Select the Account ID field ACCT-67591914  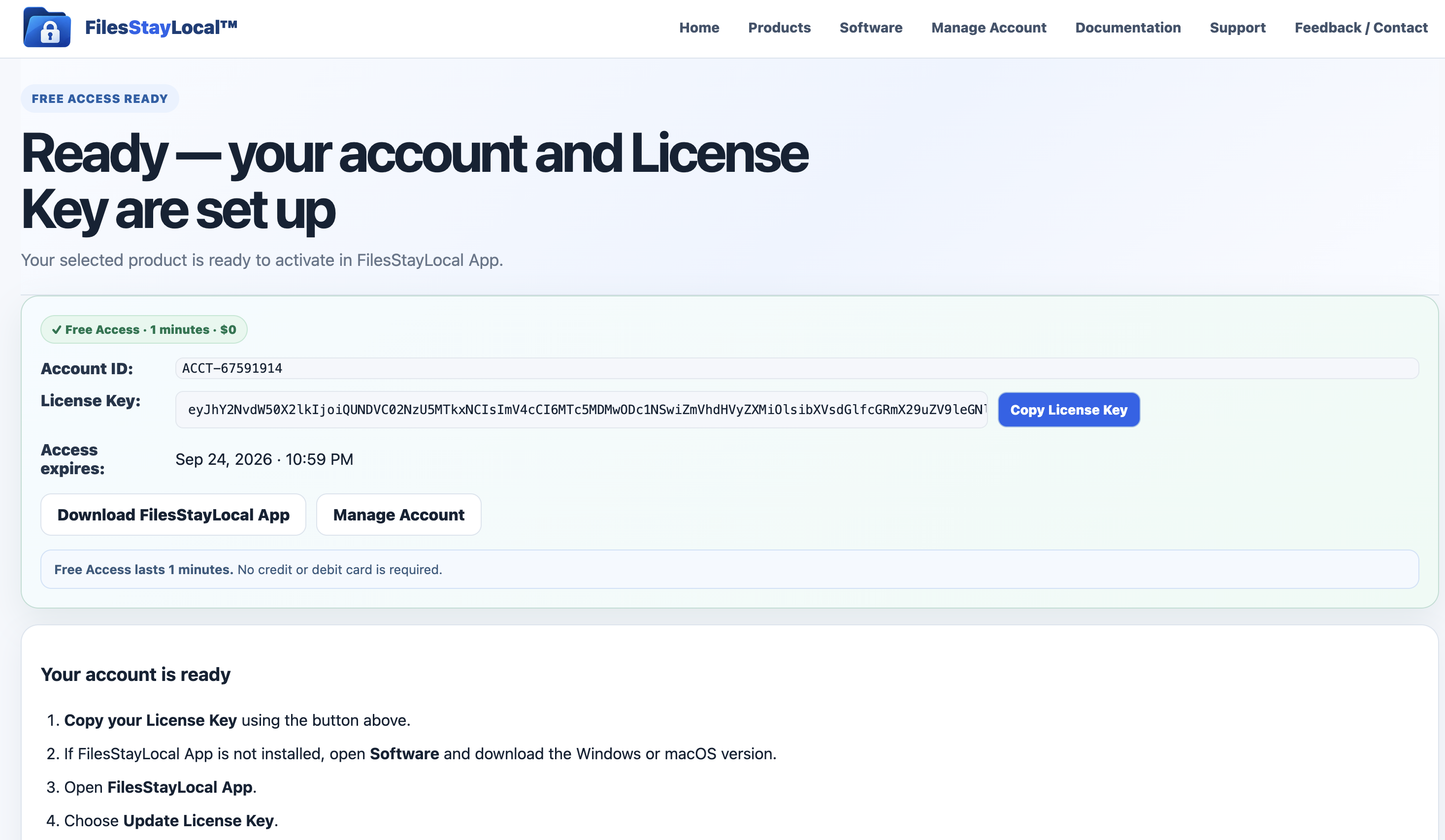pos(797,368)
